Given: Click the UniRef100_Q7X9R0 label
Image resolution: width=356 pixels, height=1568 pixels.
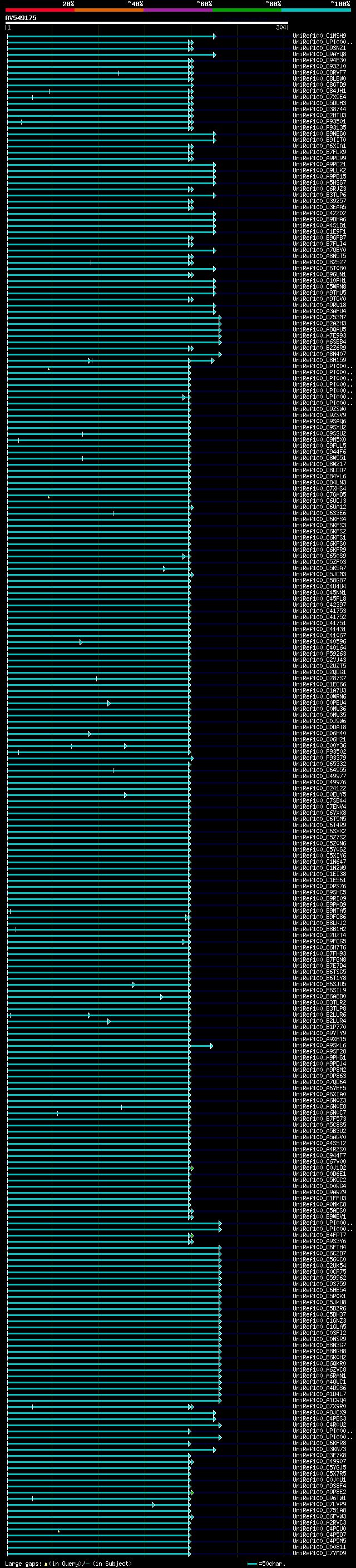Looking at the screenshot, I should (319, 1406).
